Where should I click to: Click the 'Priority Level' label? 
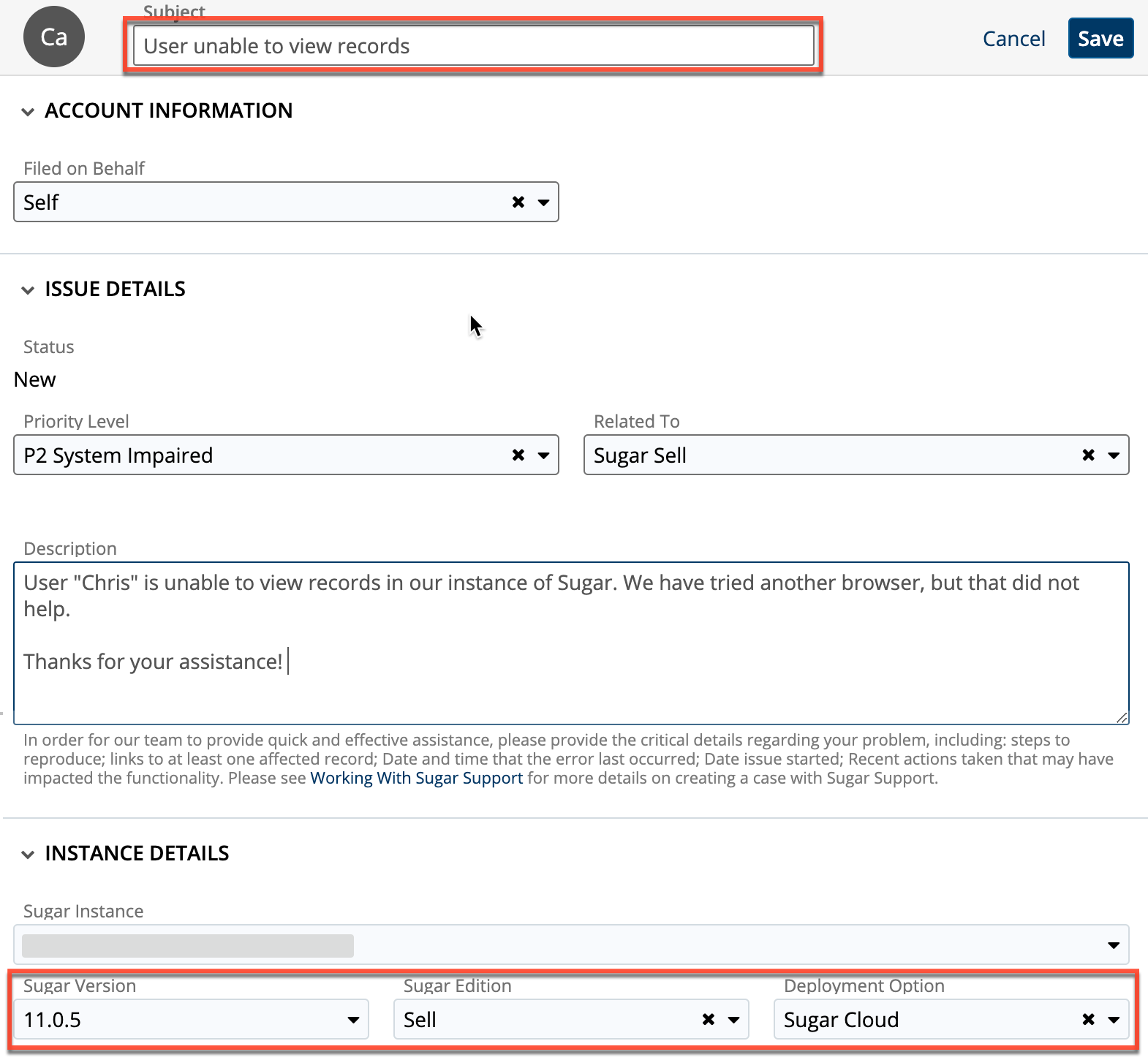[76, 422]
